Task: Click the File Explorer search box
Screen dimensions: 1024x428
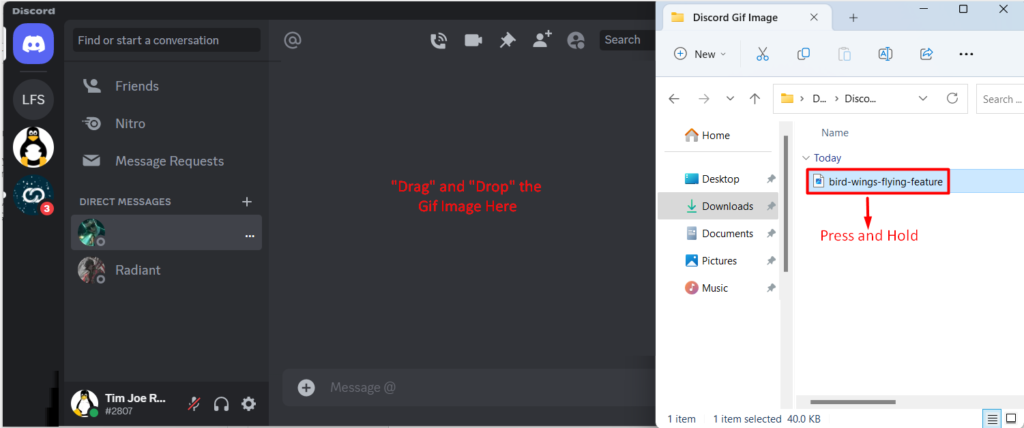Action: pyautogui.click(x=1000, y=99)
